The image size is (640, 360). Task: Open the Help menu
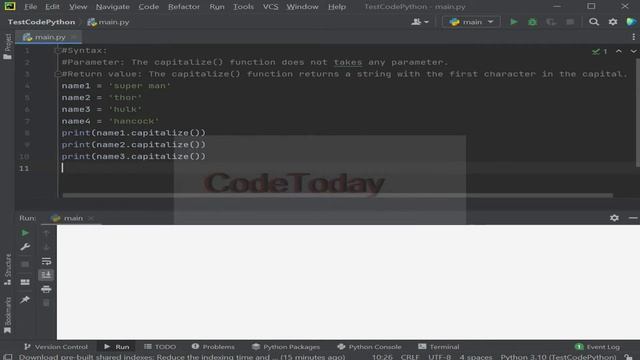tap(337, 7)
